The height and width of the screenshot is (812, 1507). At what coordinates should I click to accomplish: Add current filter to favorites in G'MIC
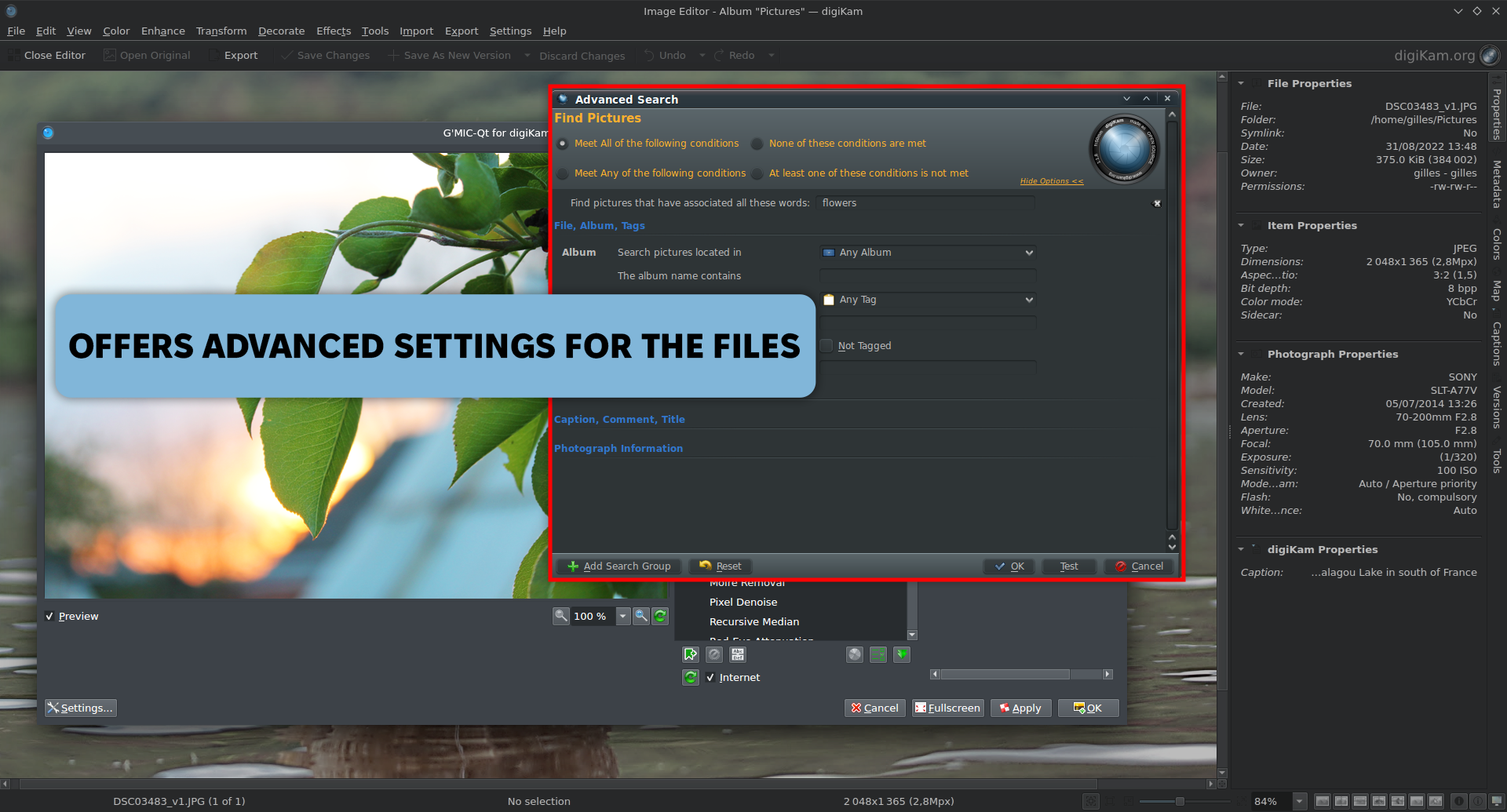(x=691, y=654)
